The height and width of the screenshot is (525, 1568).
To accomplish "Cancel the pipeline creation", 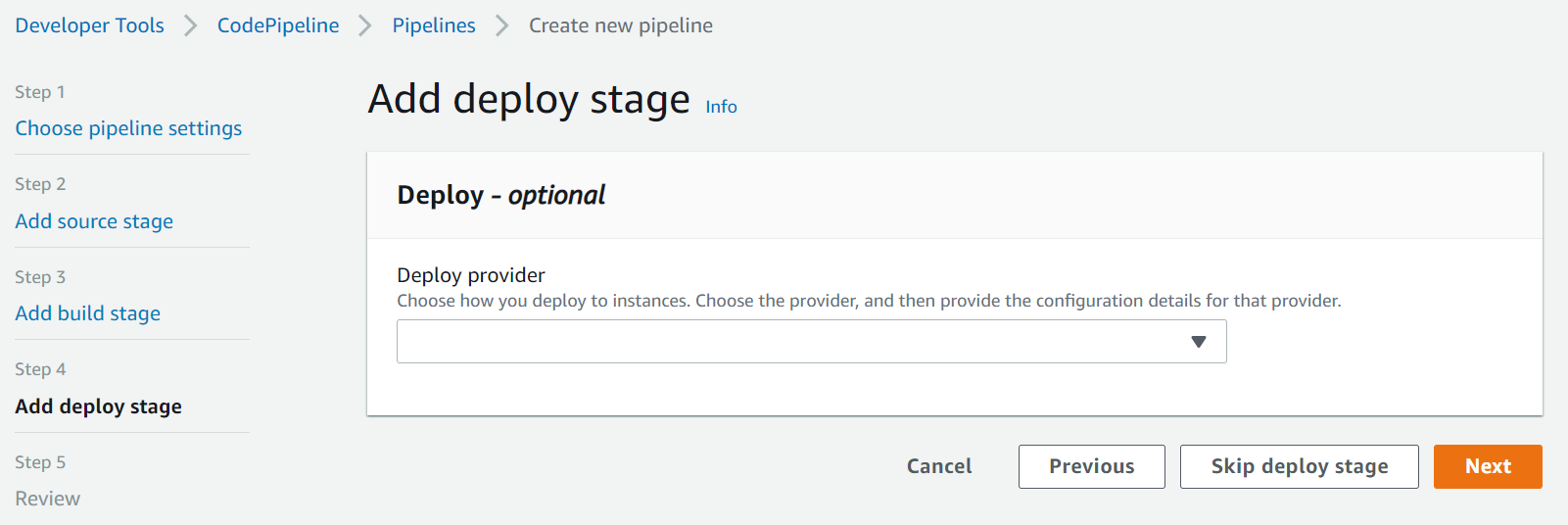I will pos(939,466).
